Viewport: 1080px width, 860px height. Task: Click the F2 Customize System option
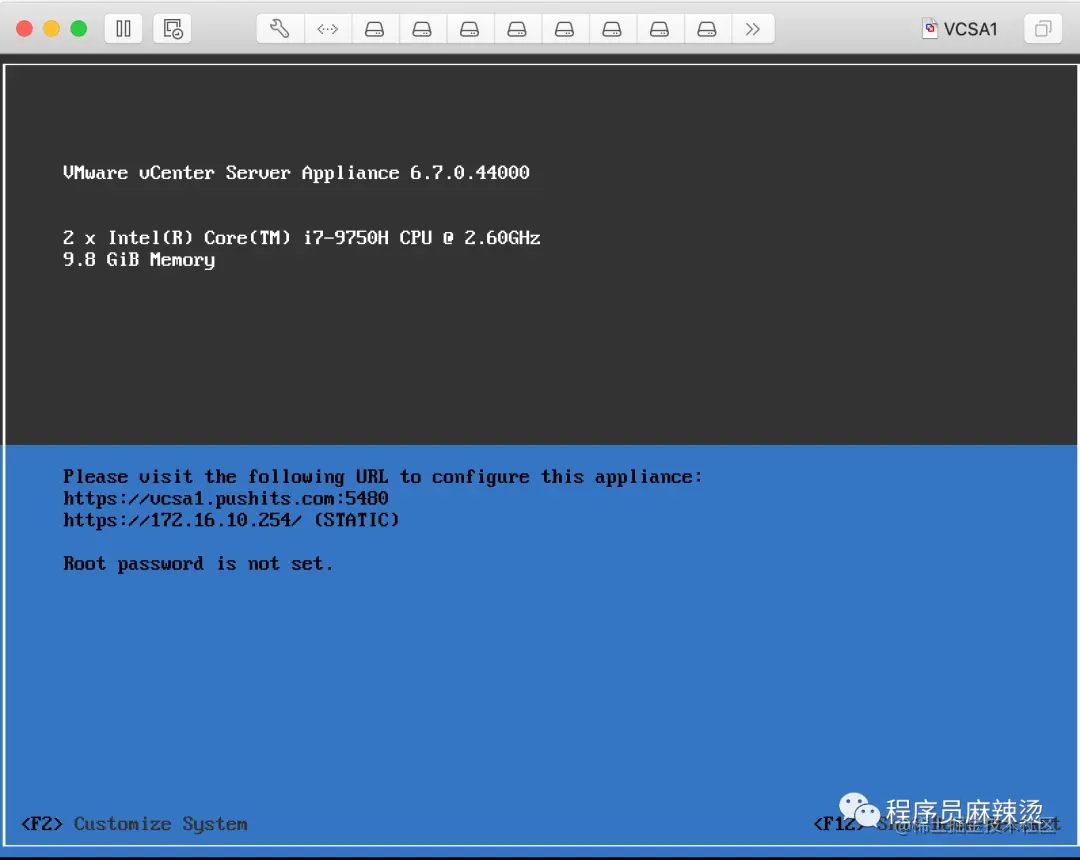point(134,824)
